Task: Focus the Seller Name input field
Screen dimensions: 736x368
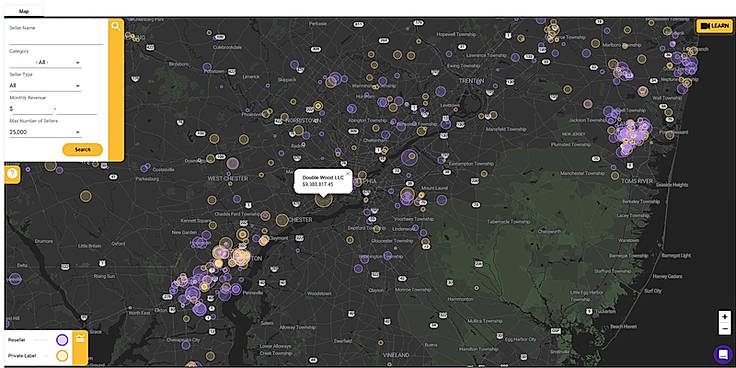Action: click(56, 39)
